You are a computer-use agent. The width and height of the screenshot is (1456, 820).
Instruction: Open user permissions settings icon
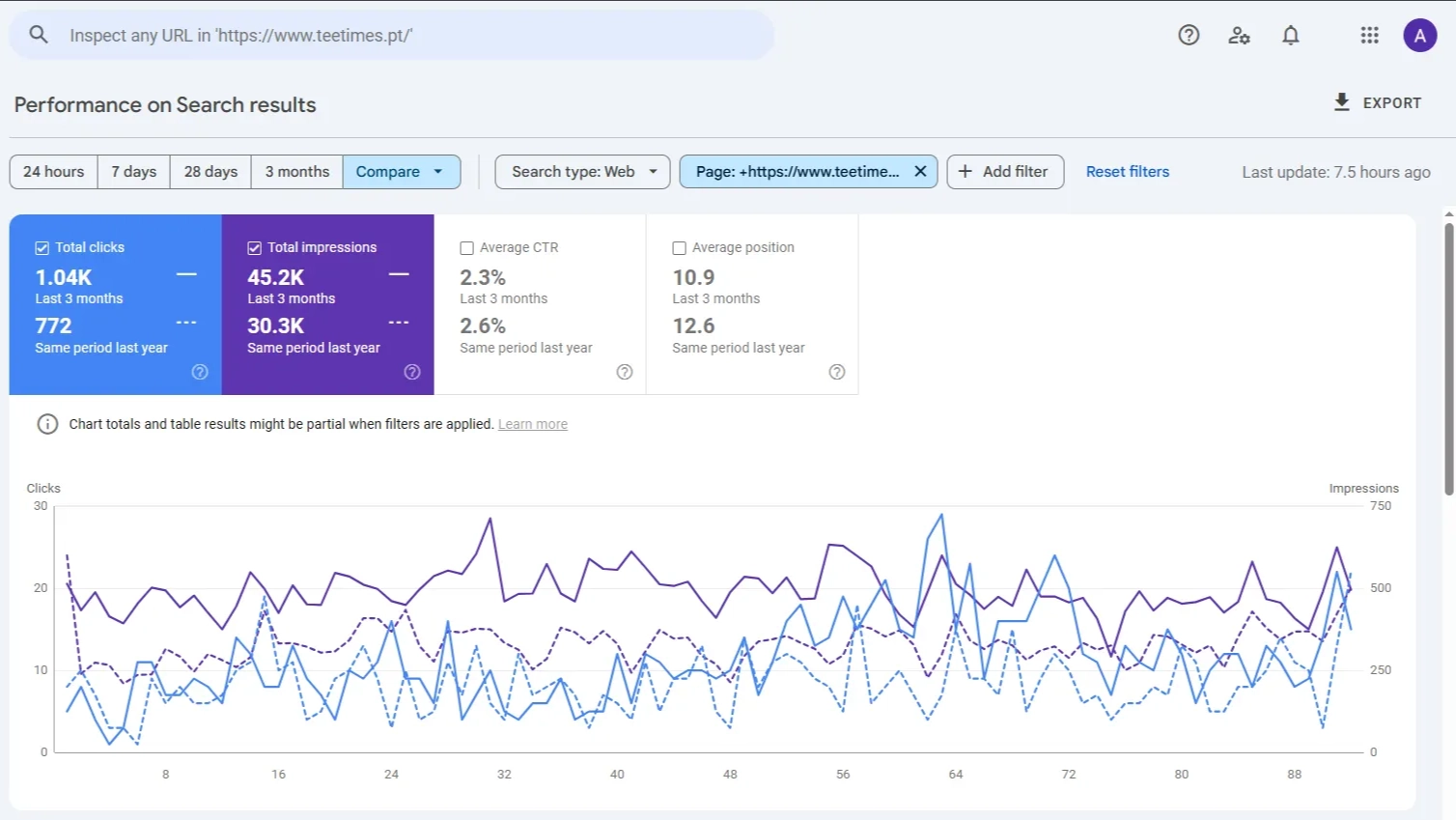[1239, 35]
